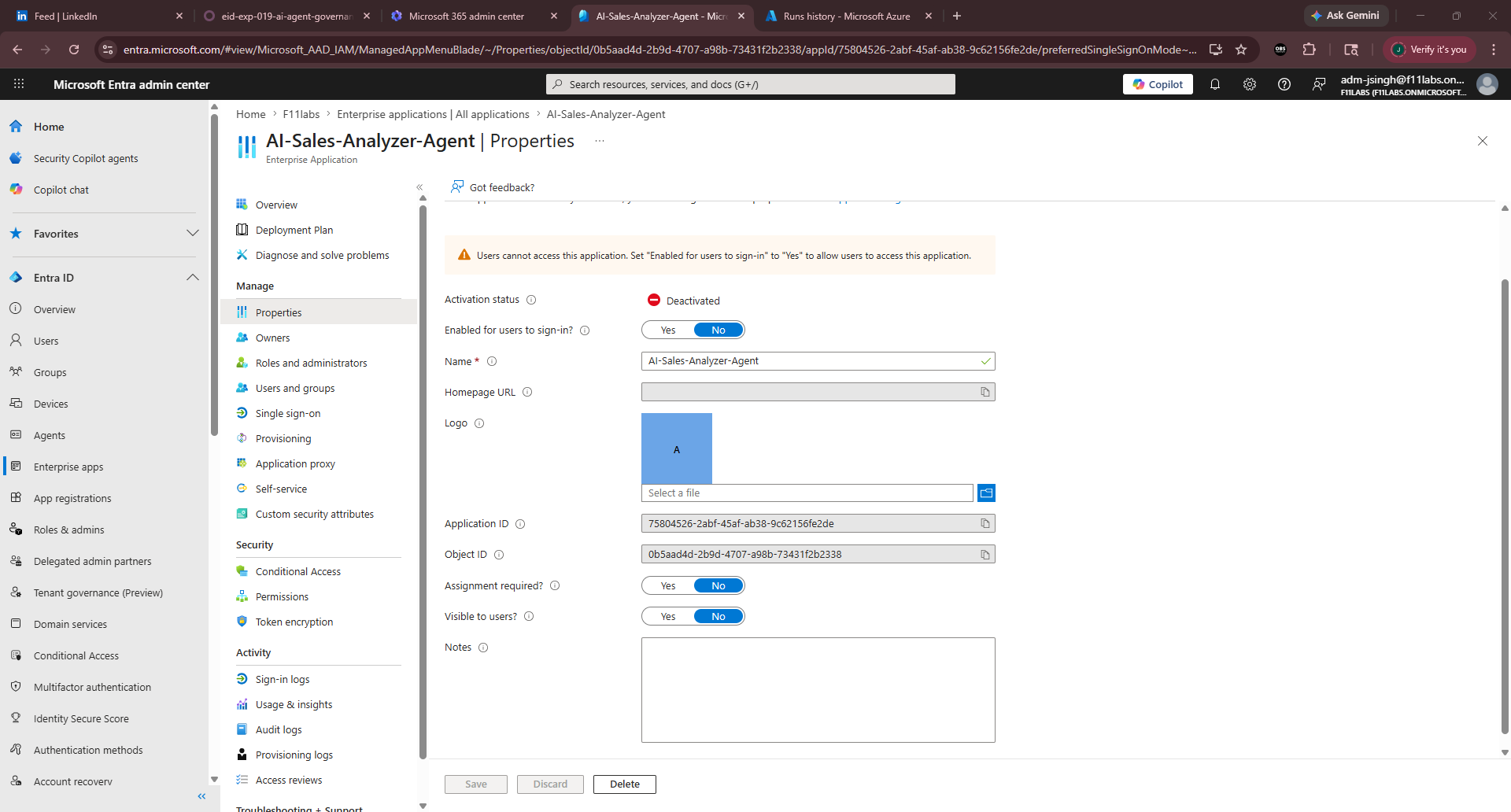Screen dimensions: 1511x812
Task: Open the settings gear in the portal header
Action: tap(1250, 84)
